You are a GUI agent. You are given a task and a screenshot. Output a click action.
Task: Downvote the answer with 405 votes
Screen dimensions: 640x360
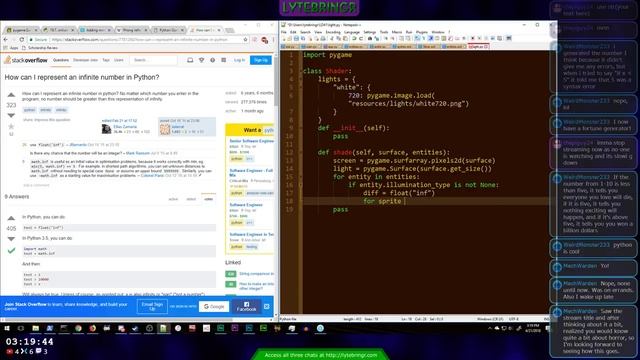tap(11, 239)
